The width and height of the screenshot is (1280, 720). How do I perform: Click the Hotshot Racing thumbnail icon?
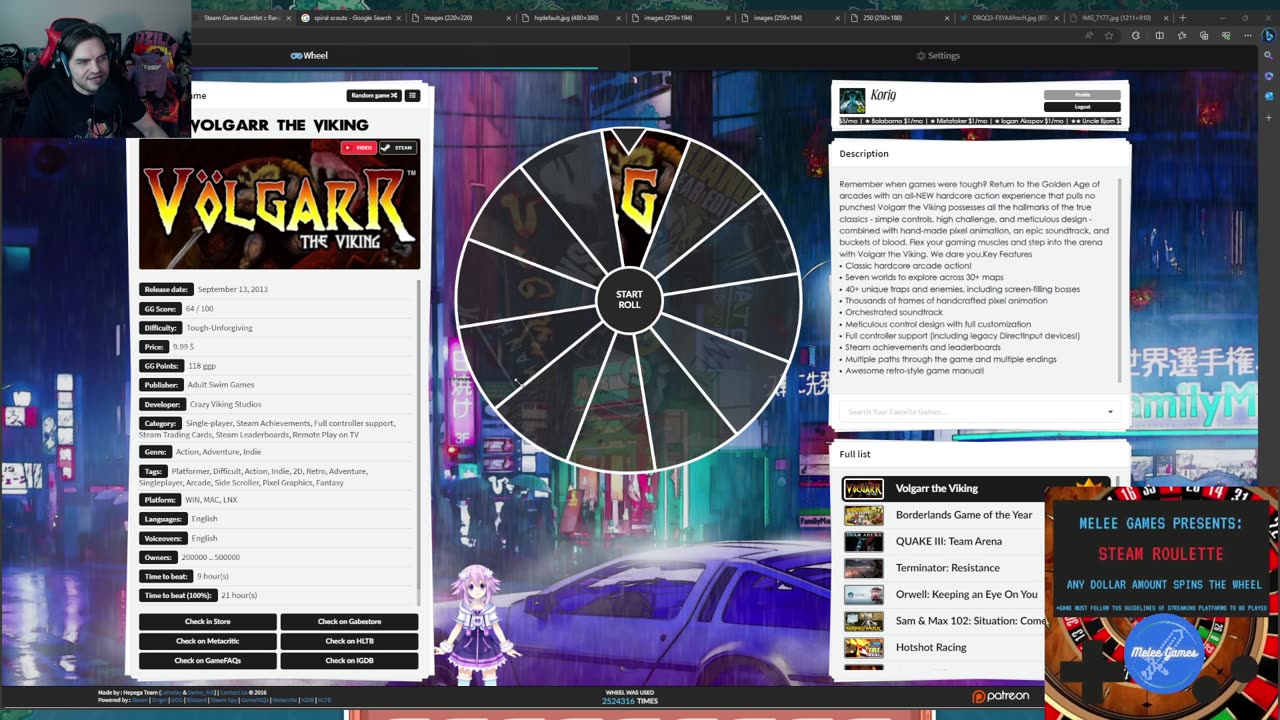(x=864, y=647)
